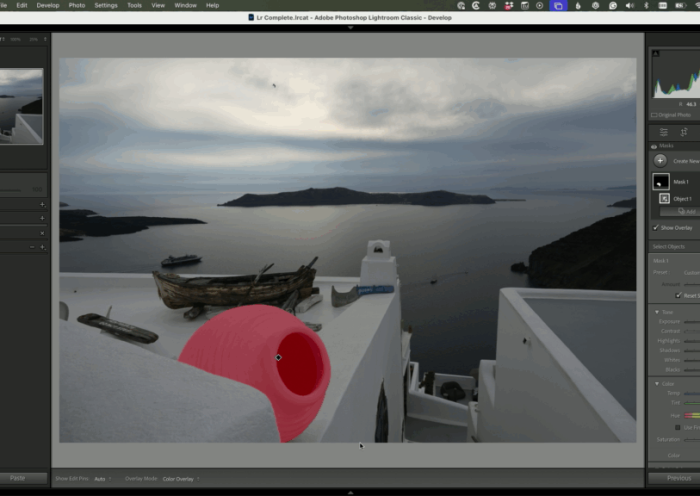Select the tool icon right of edit sliders
Image resolution: width=700 pixels, height=496 pixels.
[x=684, y=132]
